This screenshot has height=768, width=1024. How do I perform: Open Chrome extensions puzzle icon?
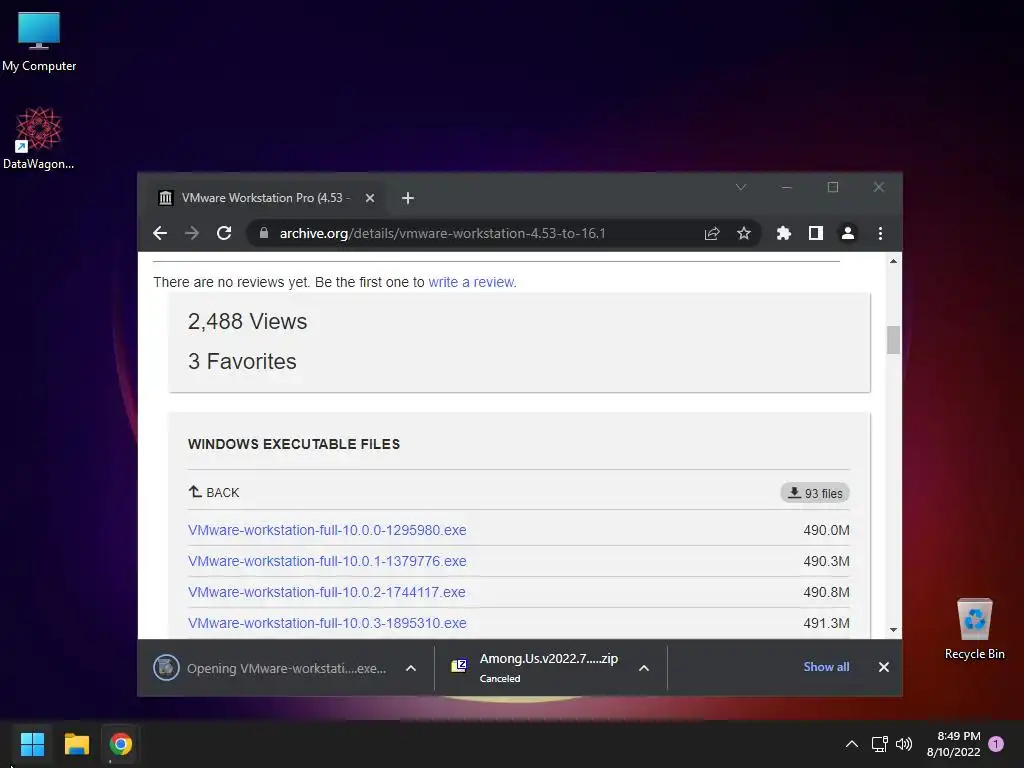tap(784, 233)
